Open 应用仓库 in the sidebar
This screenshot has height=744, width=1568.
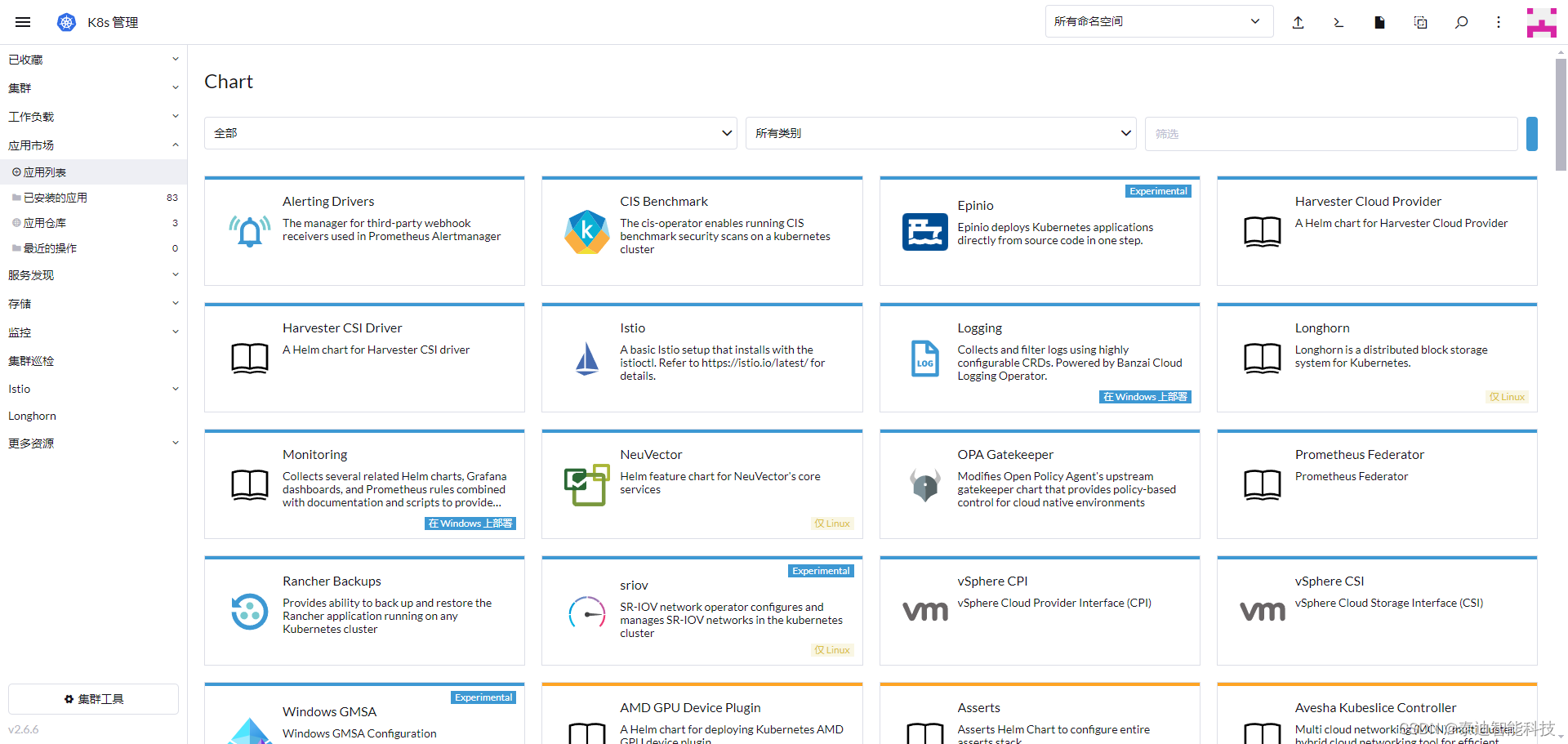tap(93, 223)
